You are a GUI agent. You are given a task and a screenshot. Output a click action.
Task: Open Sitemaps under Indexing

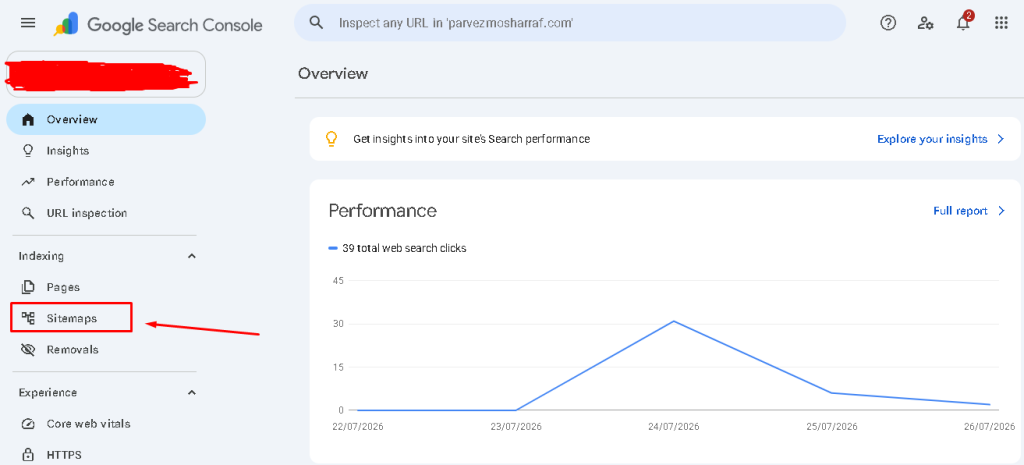pyautogui.click(x=72, y=318)
